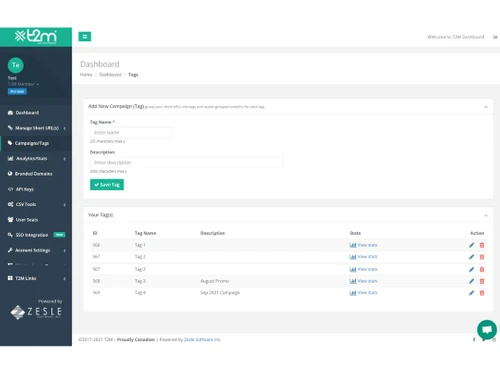Go to Dashboard in the breadcrumb

point(110,75)
